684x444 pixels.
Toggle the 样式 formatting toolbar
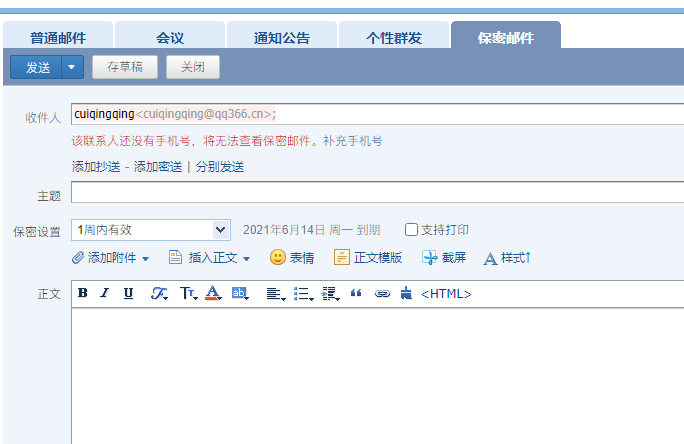(507, 258)
